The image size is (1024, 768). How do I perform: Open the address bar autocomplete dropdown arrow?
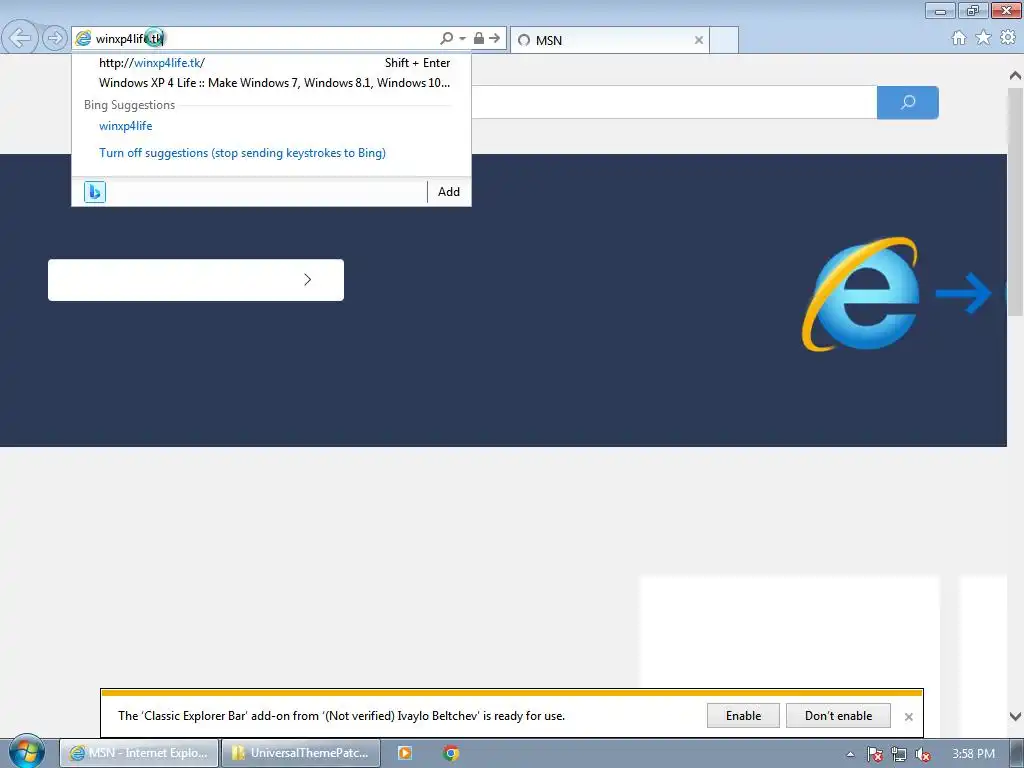coord(462,39)
